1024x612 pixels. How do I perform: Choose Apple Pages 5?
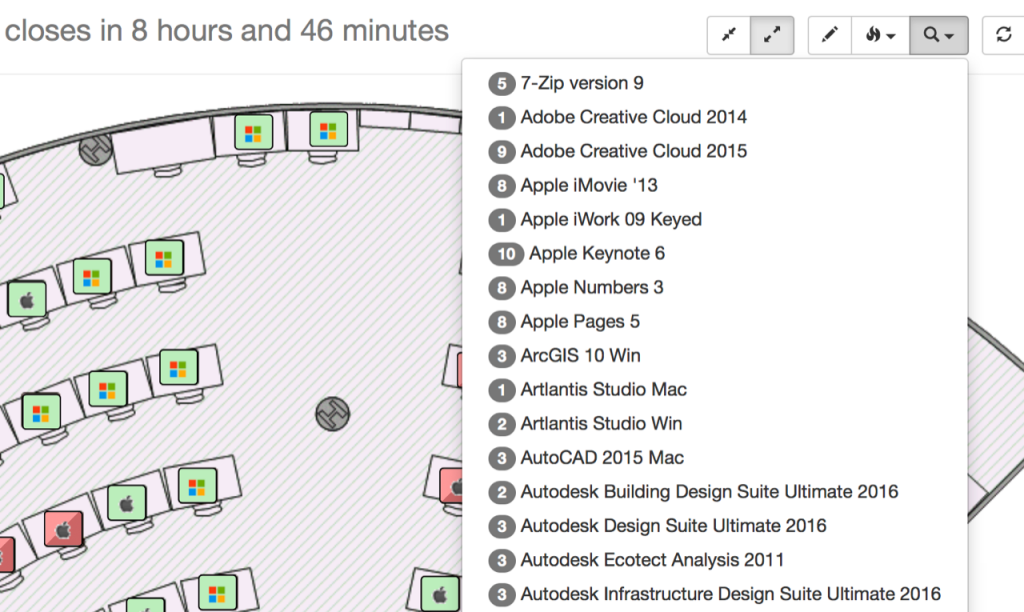point(714,321)
